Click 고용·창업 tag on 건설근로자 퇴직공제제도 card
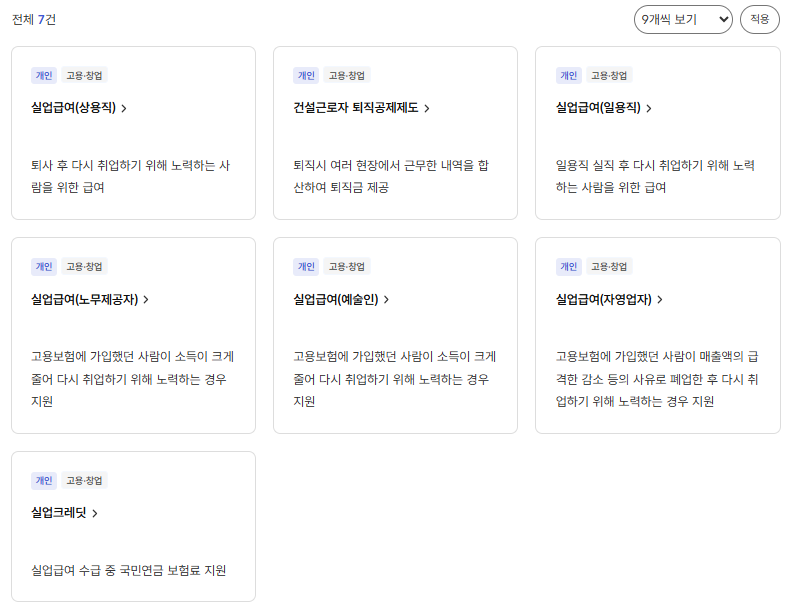This screenshot has height=610, width=789. point(346,75)
